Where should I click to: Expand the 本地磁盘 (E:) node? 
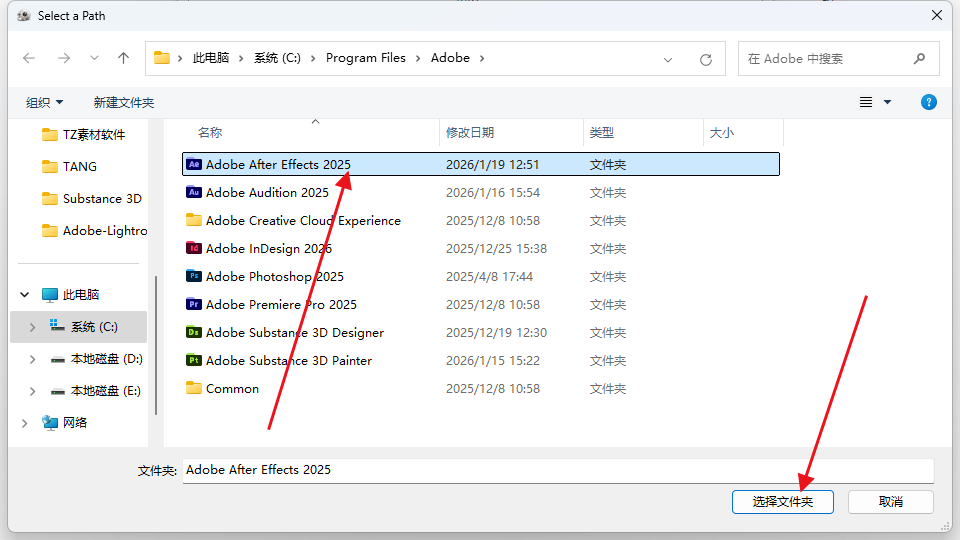tap(32, 391)
